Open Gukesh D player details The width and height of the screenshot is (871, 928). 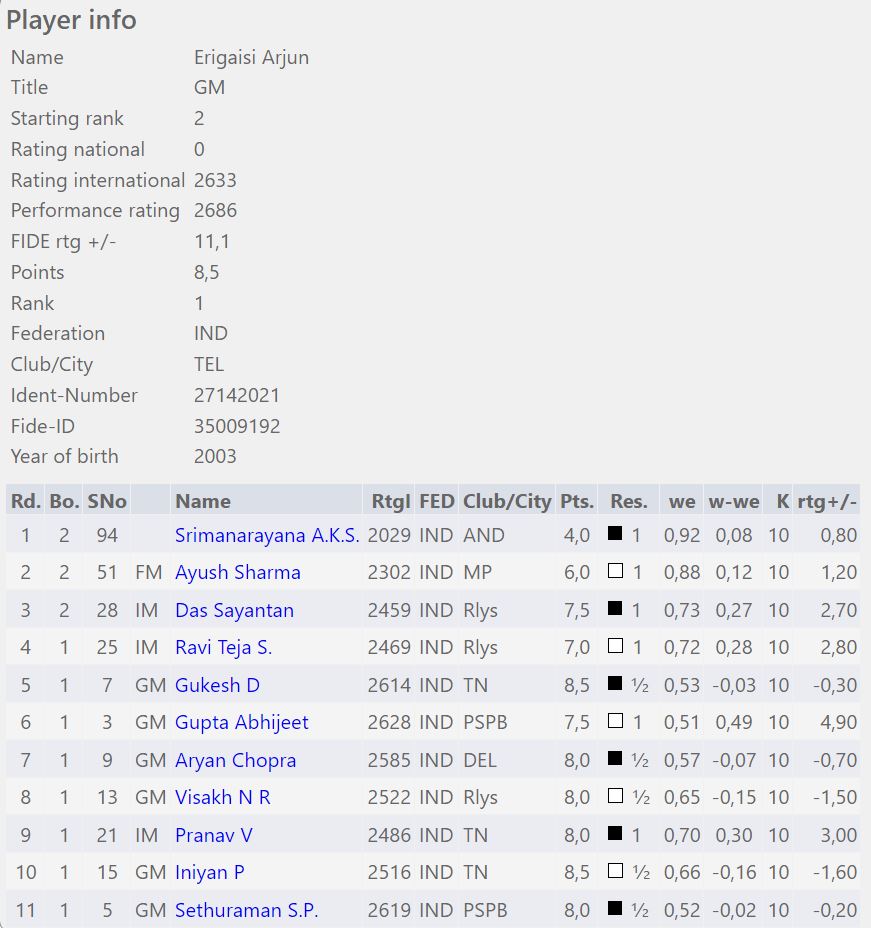pyautogui.click(x=217, y=685)
